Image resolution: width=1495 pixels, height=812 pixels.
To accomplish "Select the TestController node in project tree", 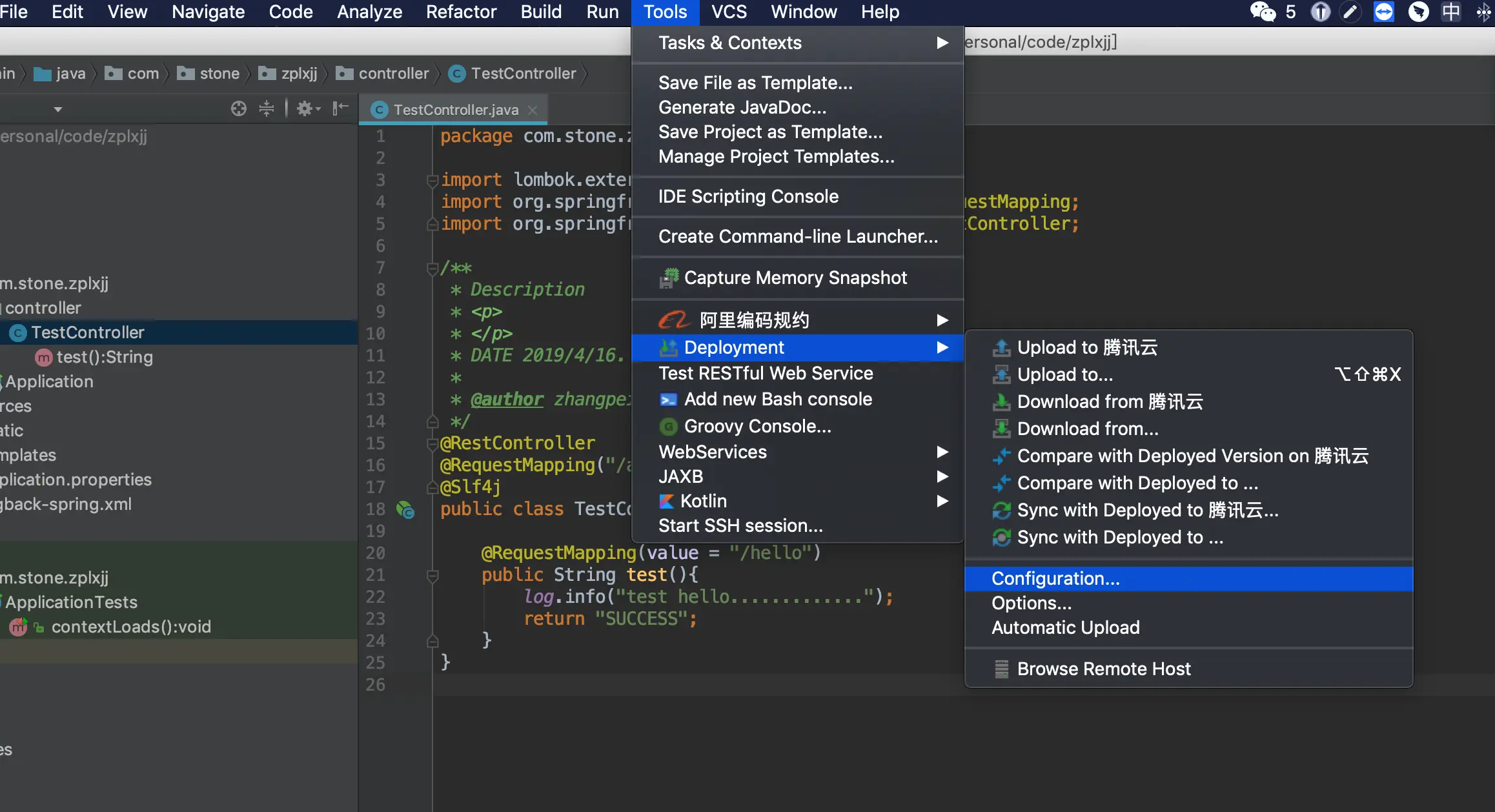I will [x=88, y=332].
